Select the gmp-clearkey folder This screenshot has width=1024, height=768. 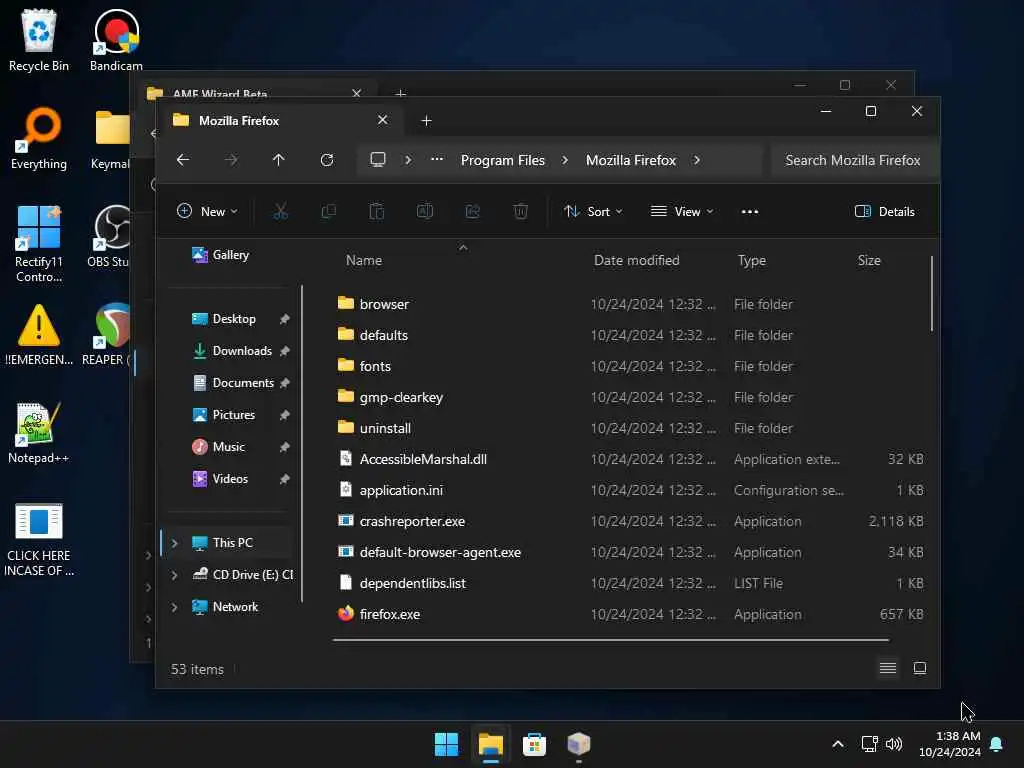pyautogui.click(x=630, y=397)
